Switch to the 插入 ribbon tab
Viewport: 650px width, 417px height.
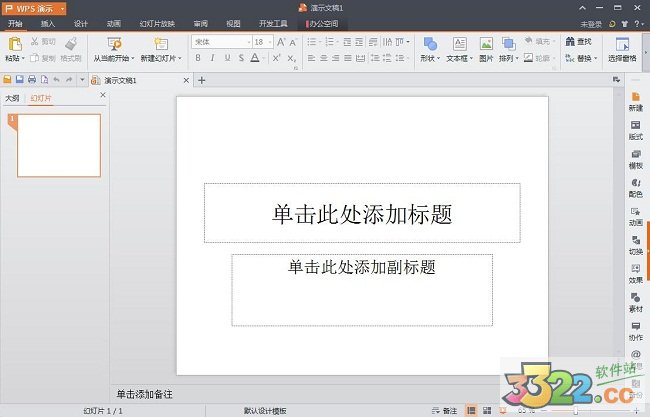pyautogui.click(x=47, y=22)
